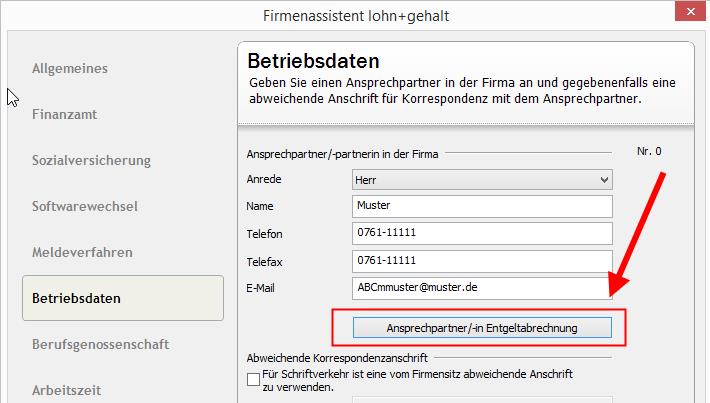Image resolution: width=710 pixels, height=403 pixels.
Task: Open the Meldeverfahren section
Action: [82, 252]
